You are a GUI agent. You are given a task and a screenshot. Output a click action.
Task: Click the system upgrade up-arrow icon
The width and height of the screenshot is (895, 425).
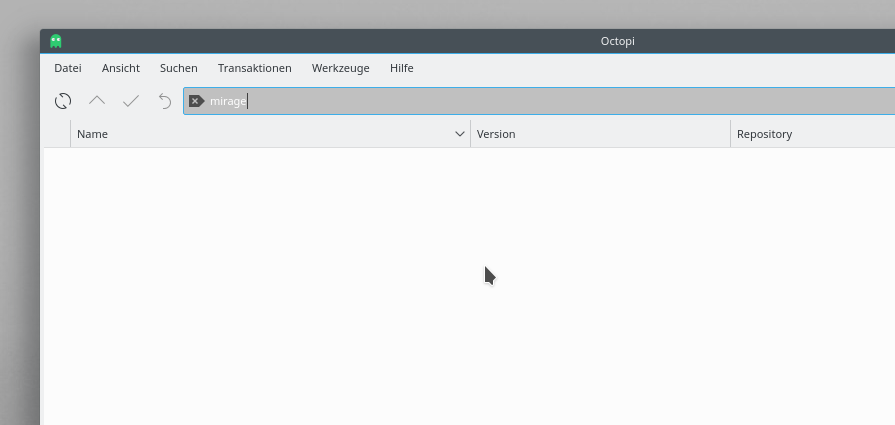click(x=97, y=101)
